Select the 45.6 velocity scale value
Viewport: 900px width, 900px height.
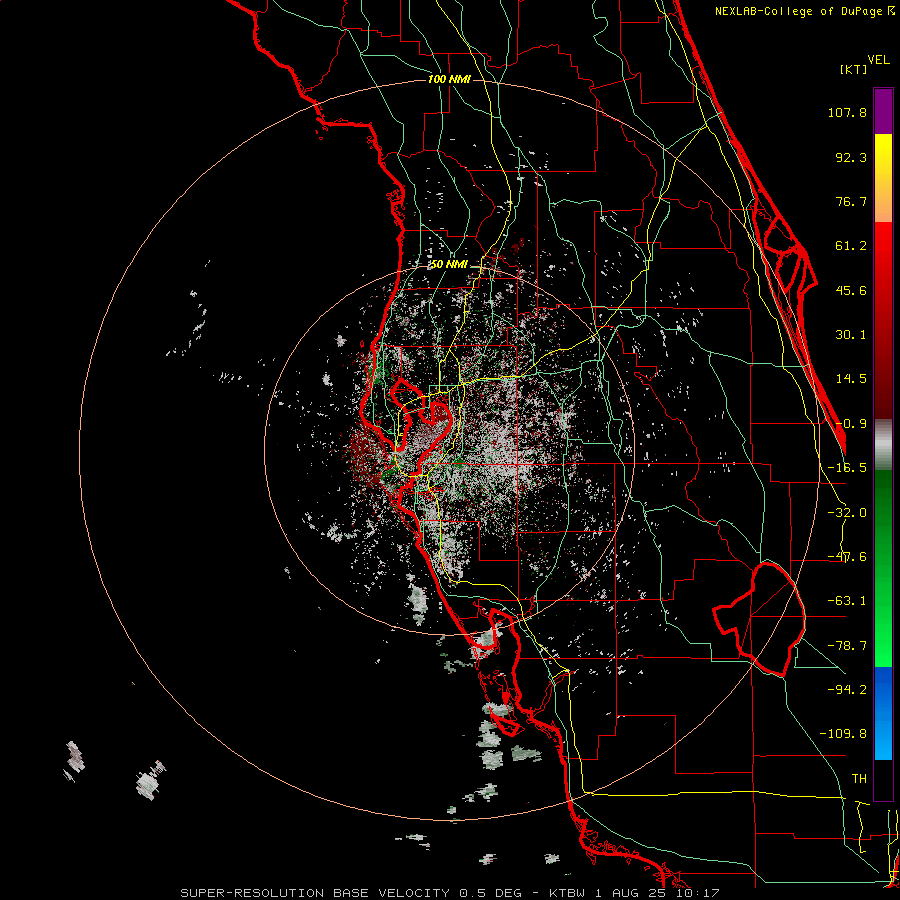(x=851, y=290)
